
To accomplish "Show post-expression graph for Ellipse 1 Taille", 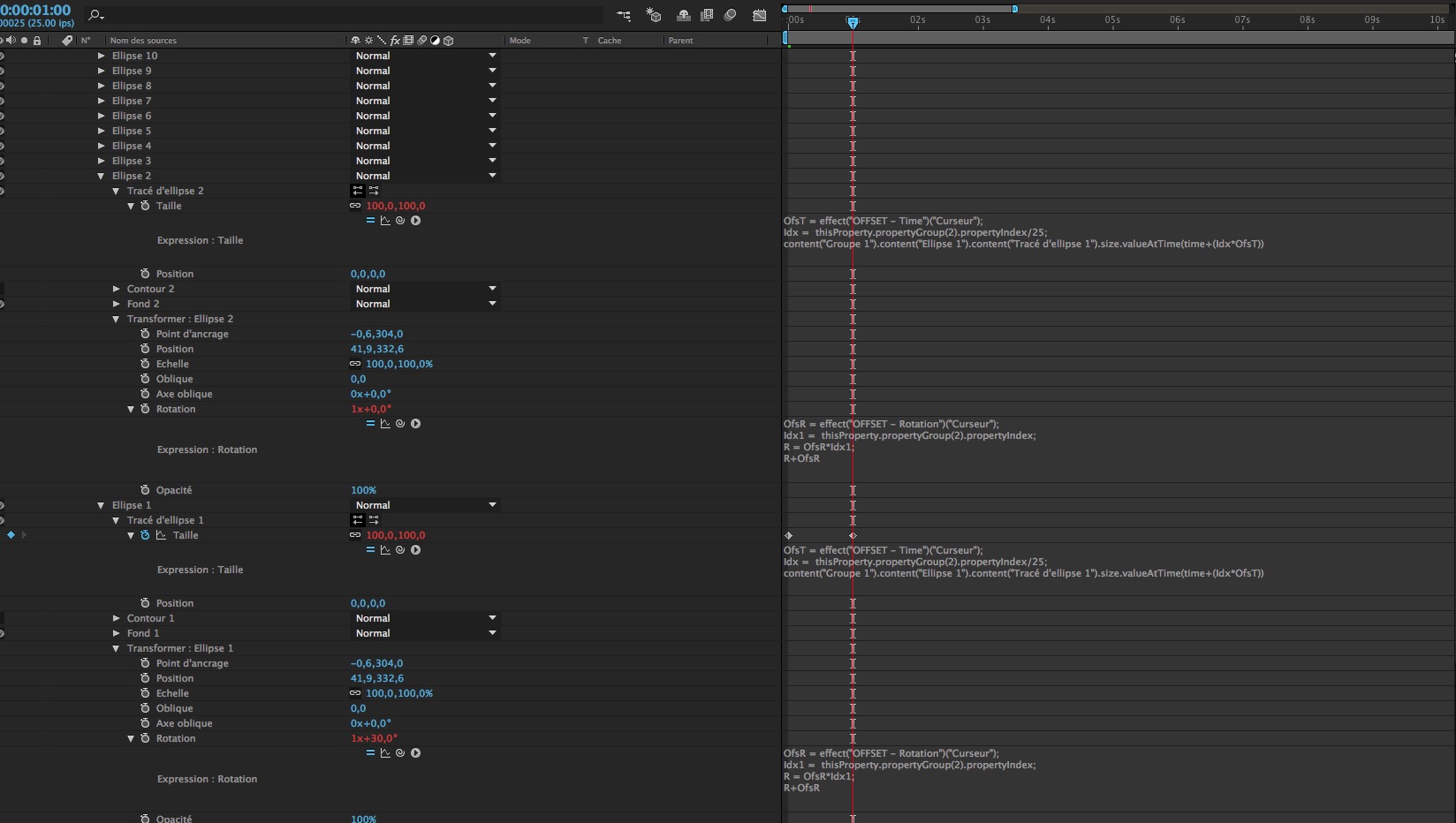I will point(385,550).
